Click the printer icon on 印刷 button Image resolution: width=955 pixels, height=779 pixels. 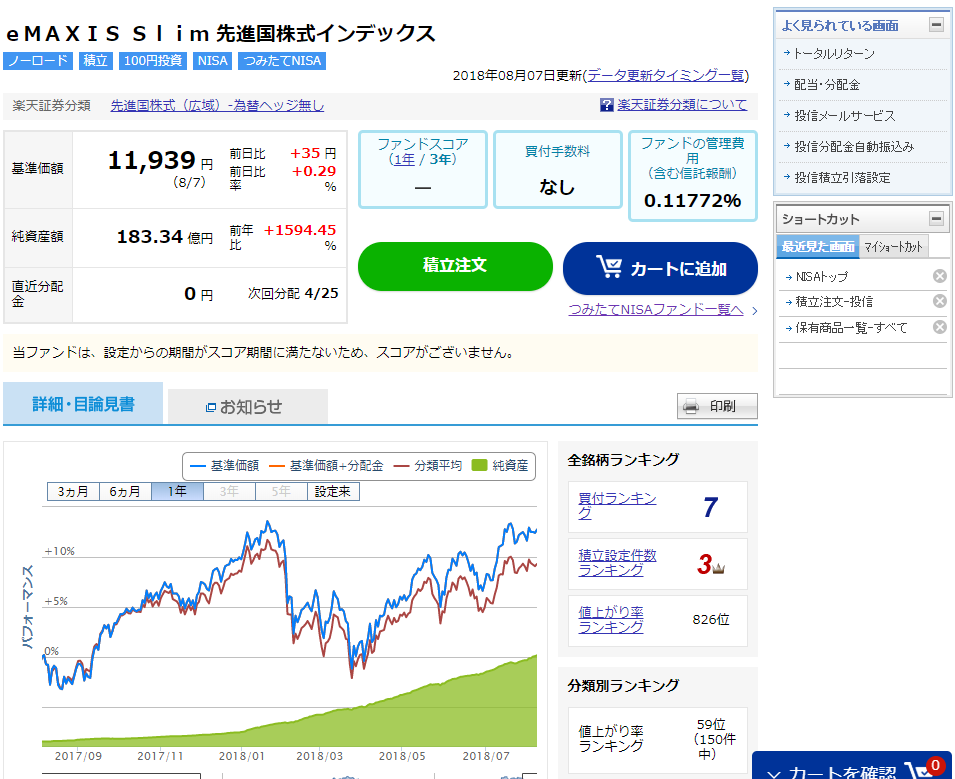pos(691,406)
